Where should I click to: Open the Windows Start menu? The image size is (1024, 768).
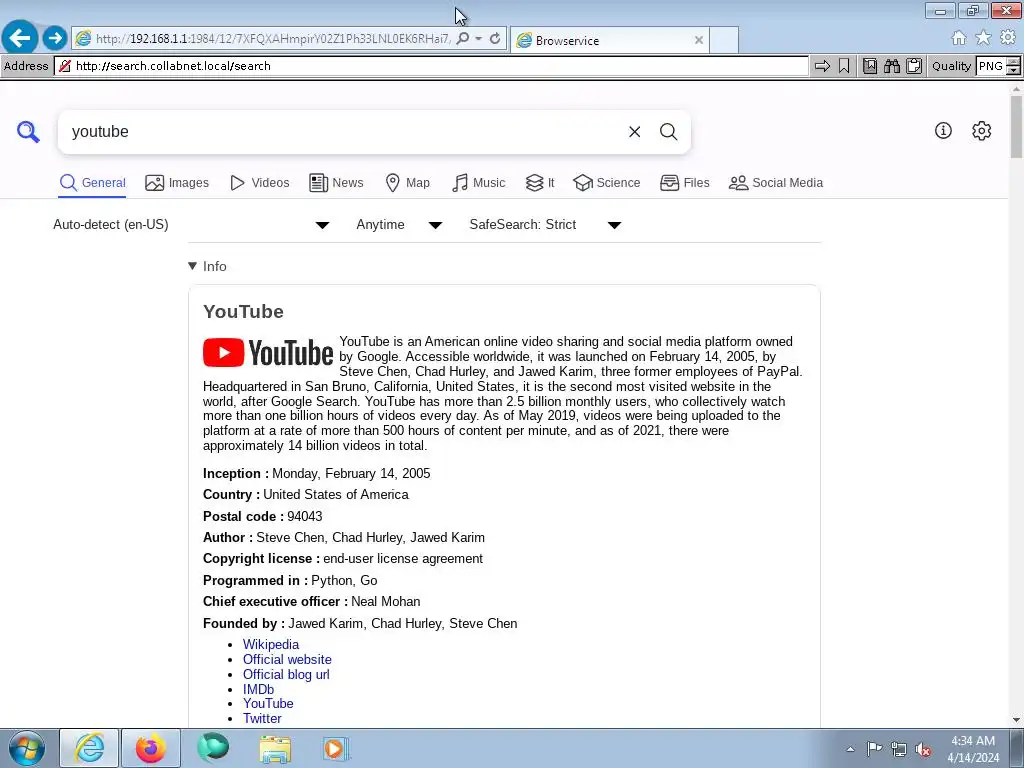pos(27,748)
